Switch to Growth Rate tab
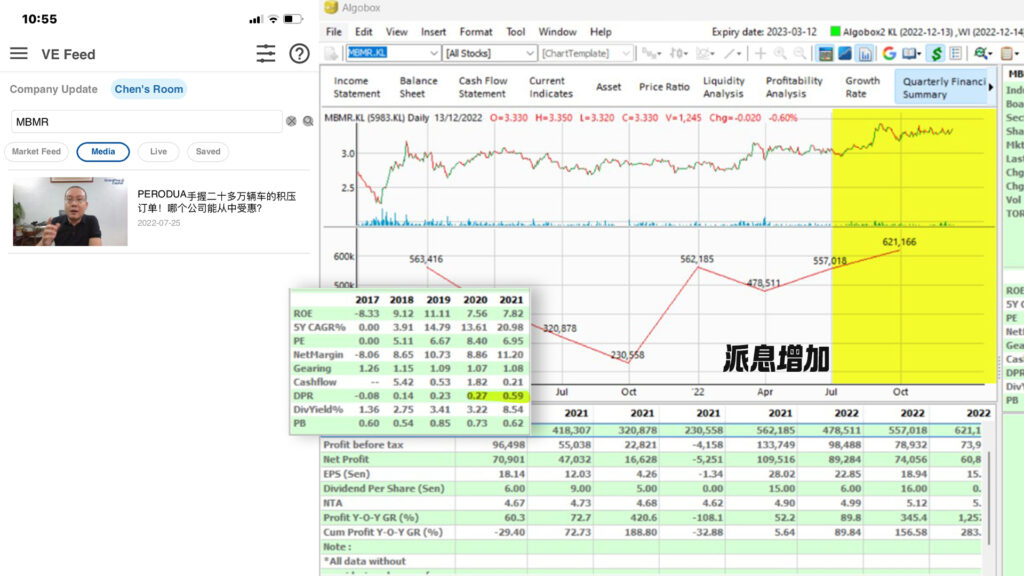1024x576 pixels. click(x=862, y=87)
